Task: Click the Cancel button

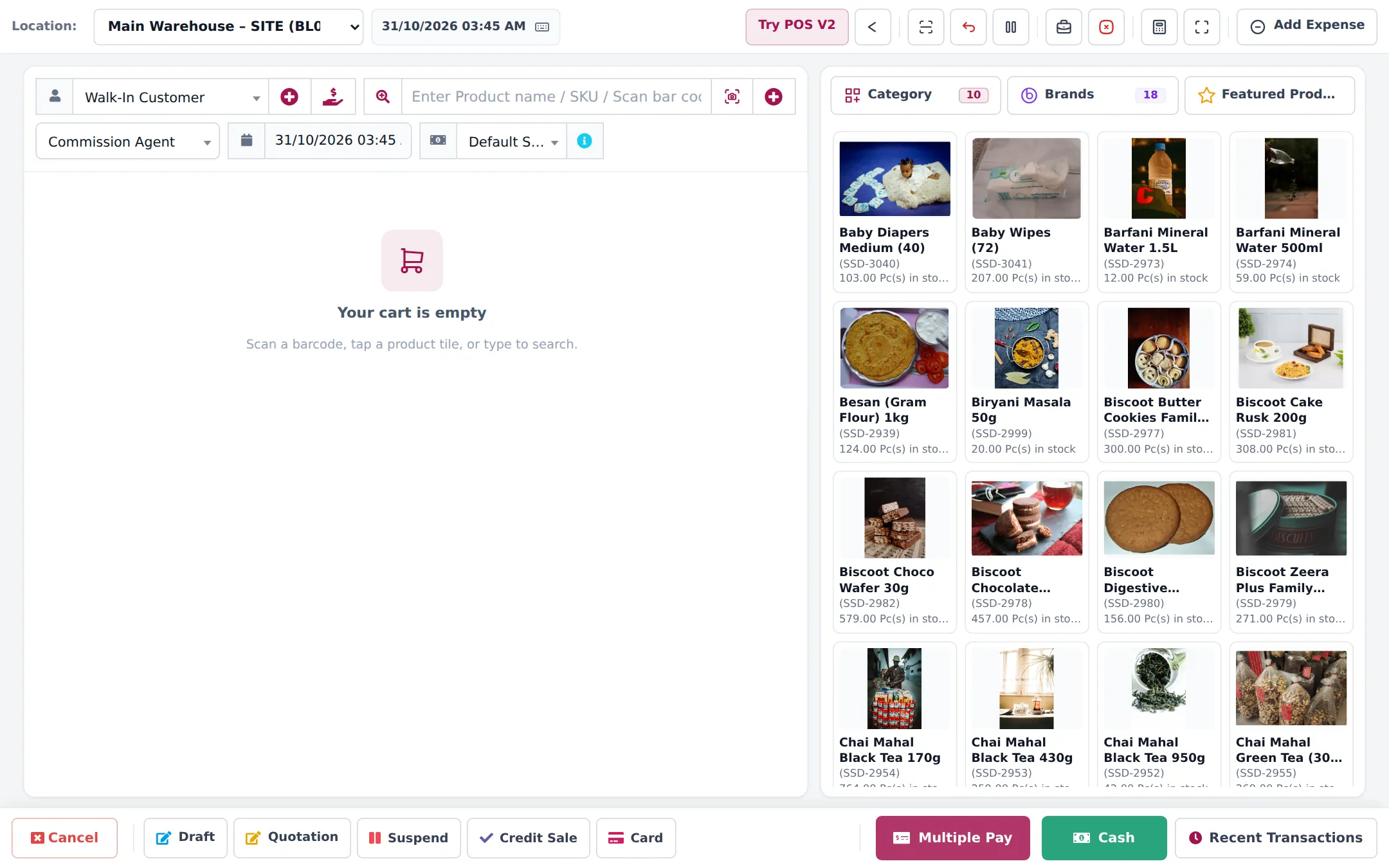Action: click(64, 838)
